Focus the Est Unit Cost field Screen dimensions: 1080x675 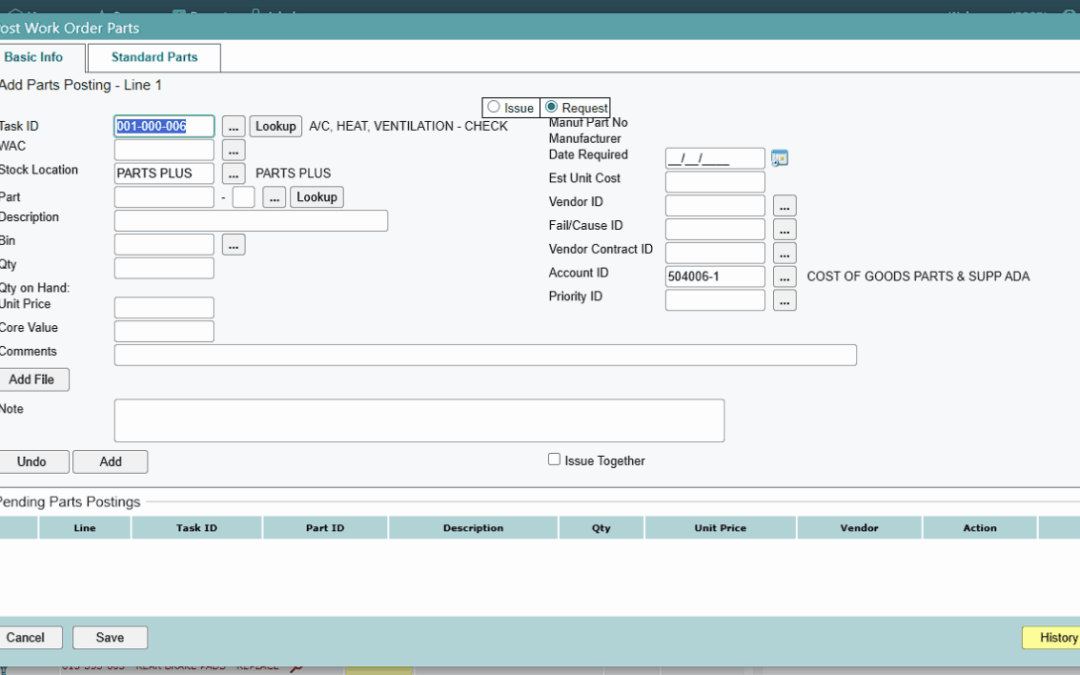715,182
